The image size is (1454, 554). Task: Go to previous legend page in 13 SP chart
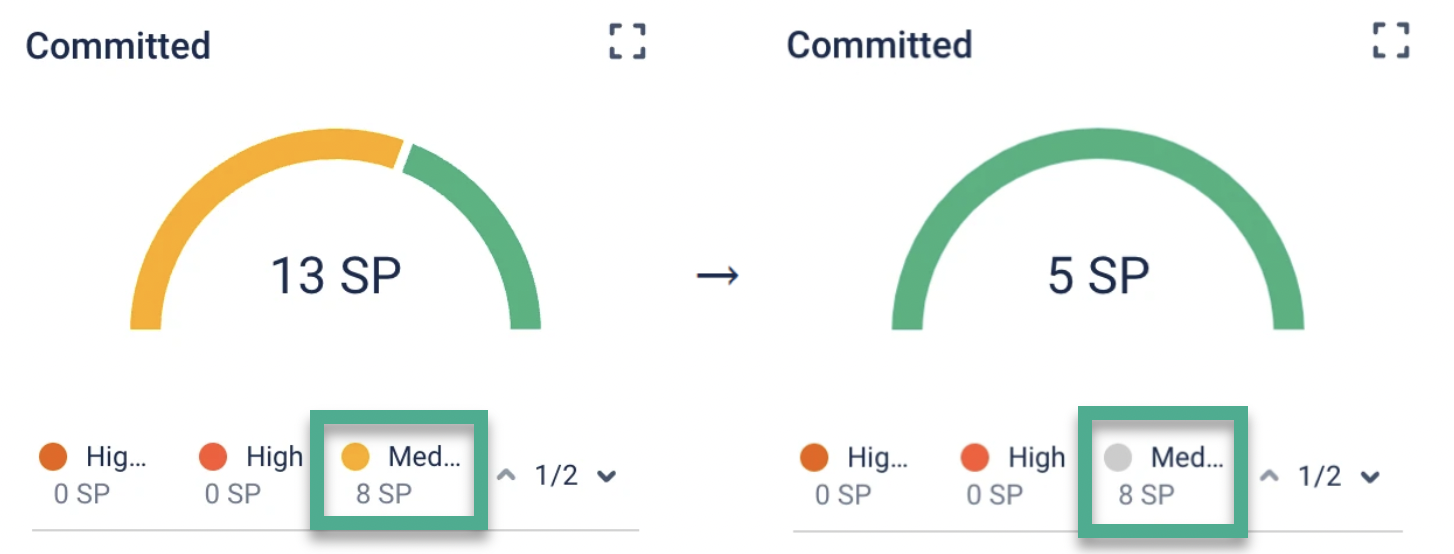click(507, 476)
